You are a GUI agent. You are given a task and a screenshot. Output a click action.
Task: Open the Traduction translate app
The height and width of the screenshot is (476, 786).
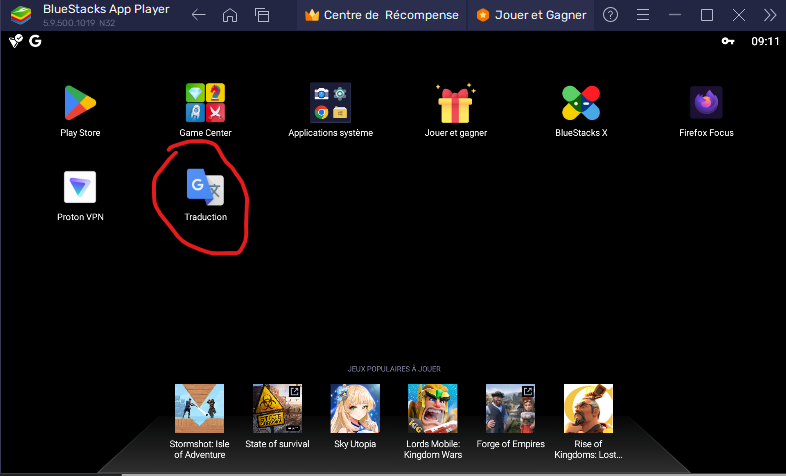coord(205,188)
